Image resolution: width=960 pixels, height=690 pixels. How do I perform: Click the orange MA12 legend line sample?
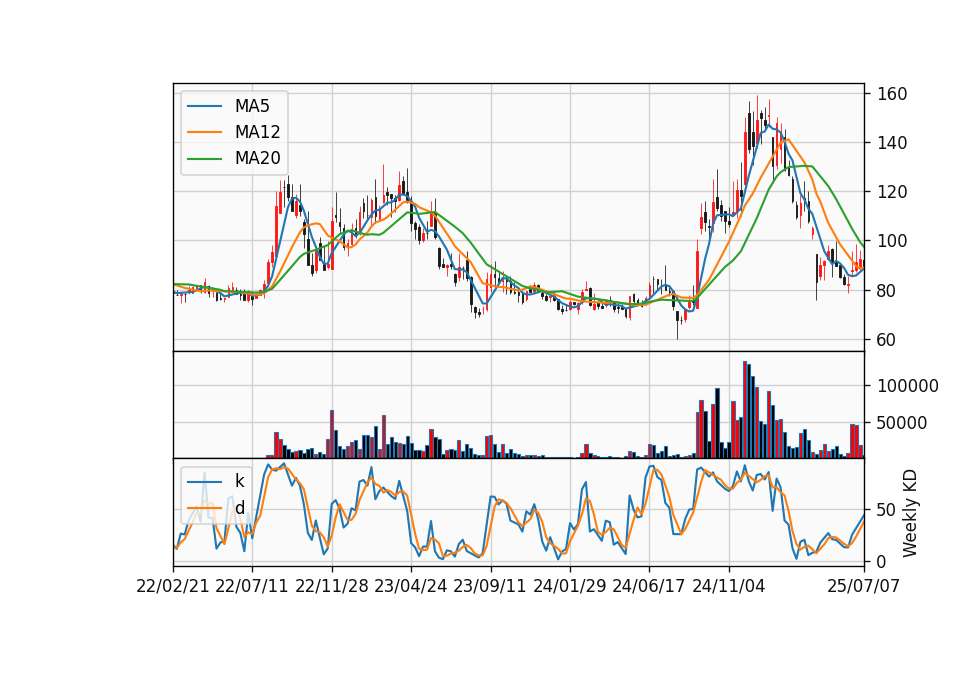(x=204, y=132)
